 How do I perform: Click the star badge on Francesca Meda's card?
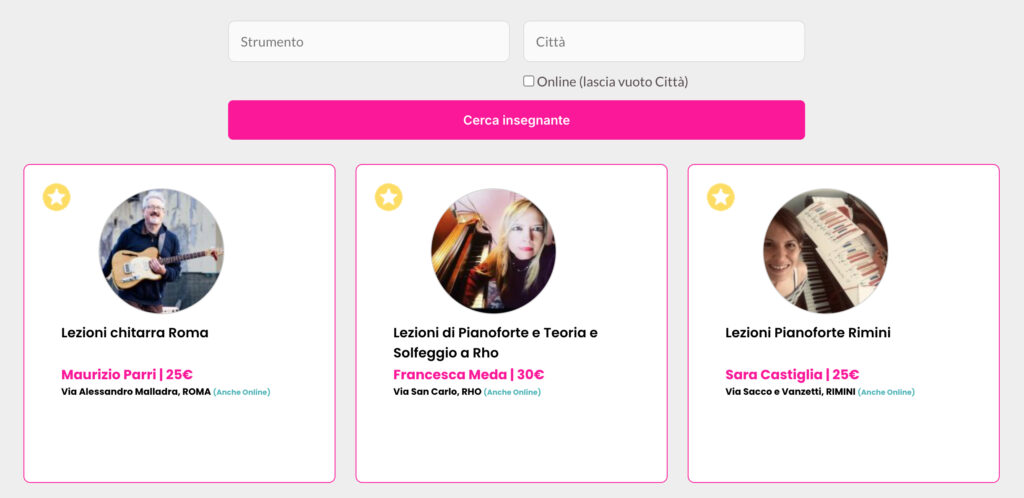tap(389, 197)
